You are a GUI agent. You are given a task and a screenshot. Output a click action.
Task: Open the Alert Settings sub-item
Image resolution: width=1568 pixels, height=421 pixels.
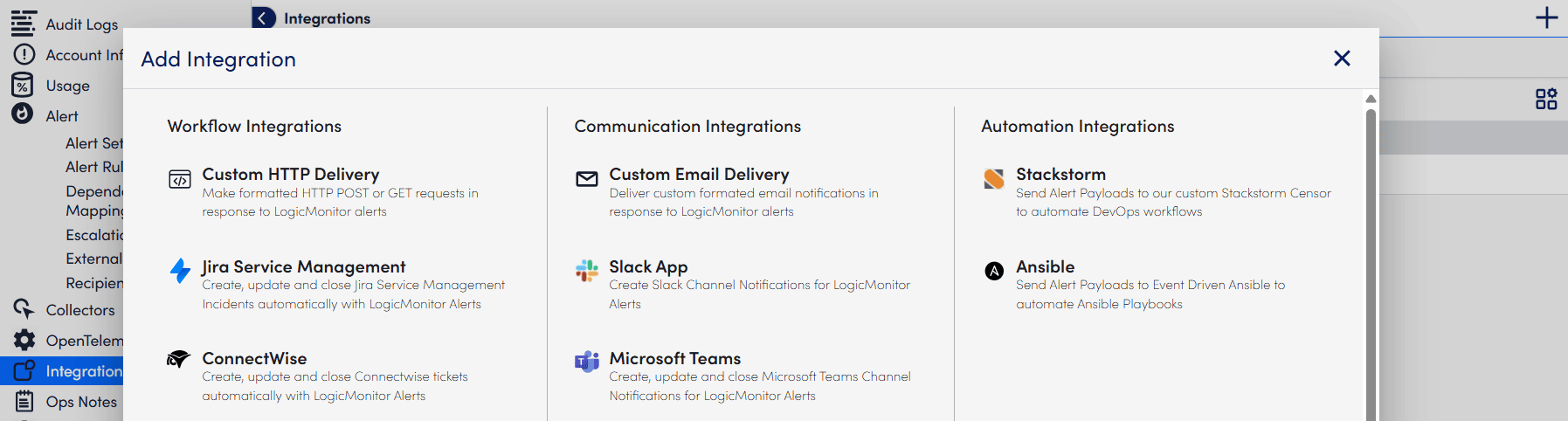[94, 143]
